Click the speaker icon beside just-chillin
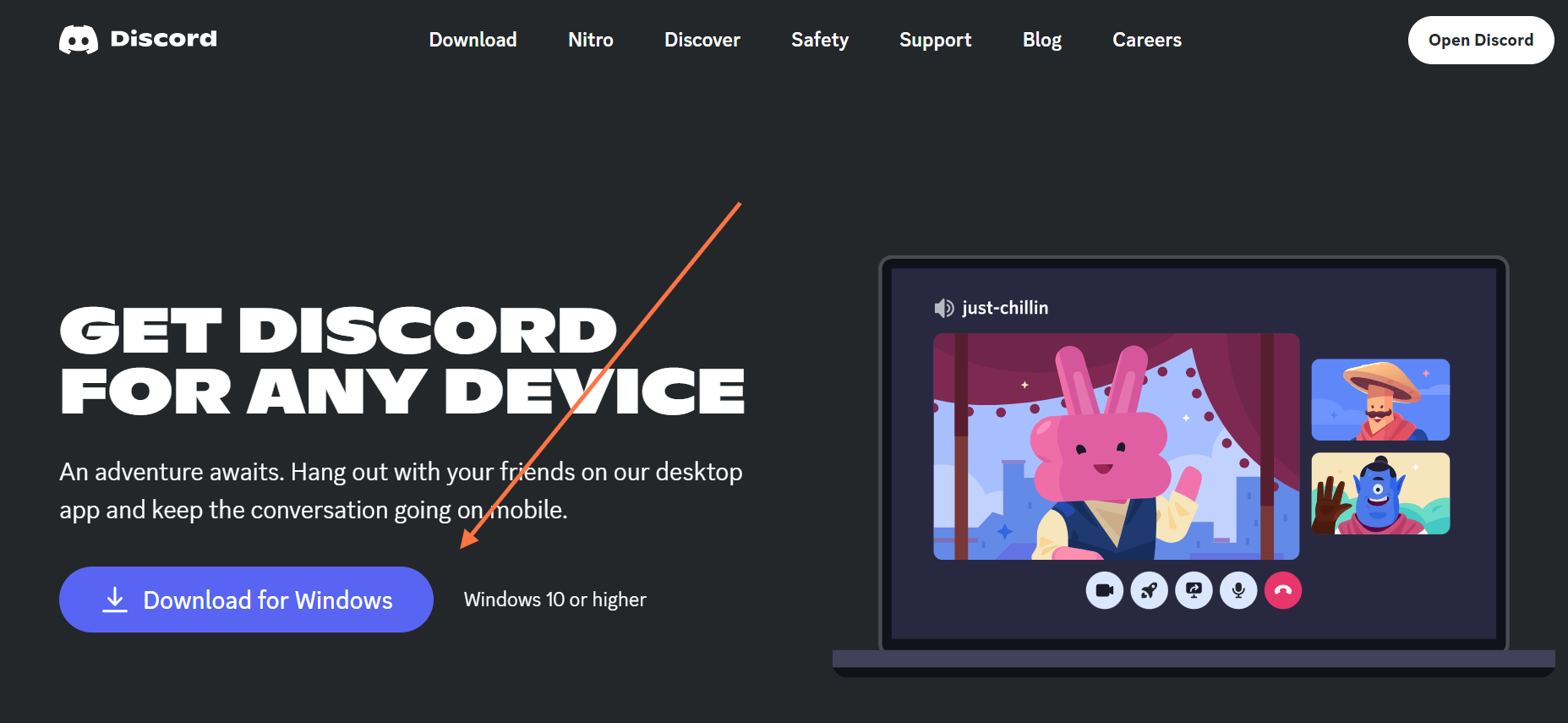Image resolution: width=1568 pixels, height=723 pixels. click(x=943, y=308)
